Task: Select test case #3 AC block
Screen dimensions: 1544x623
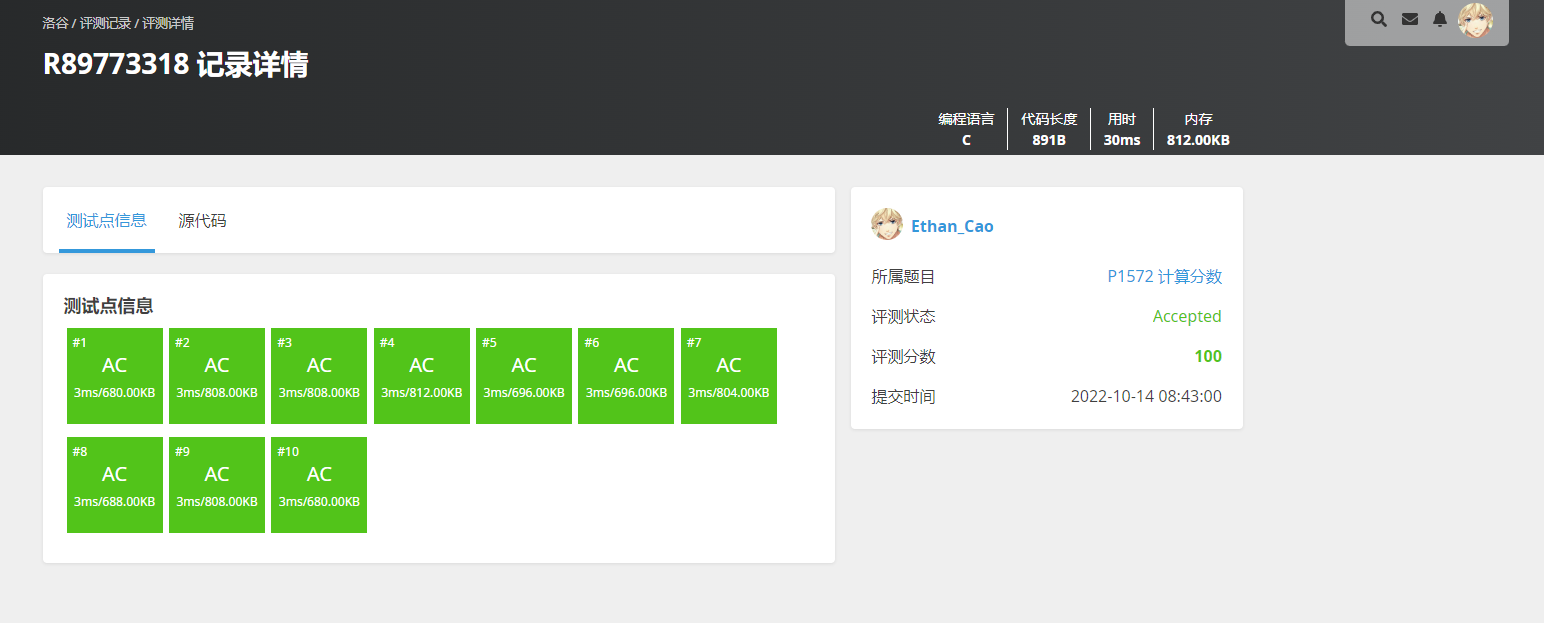Action: (319, 376)
